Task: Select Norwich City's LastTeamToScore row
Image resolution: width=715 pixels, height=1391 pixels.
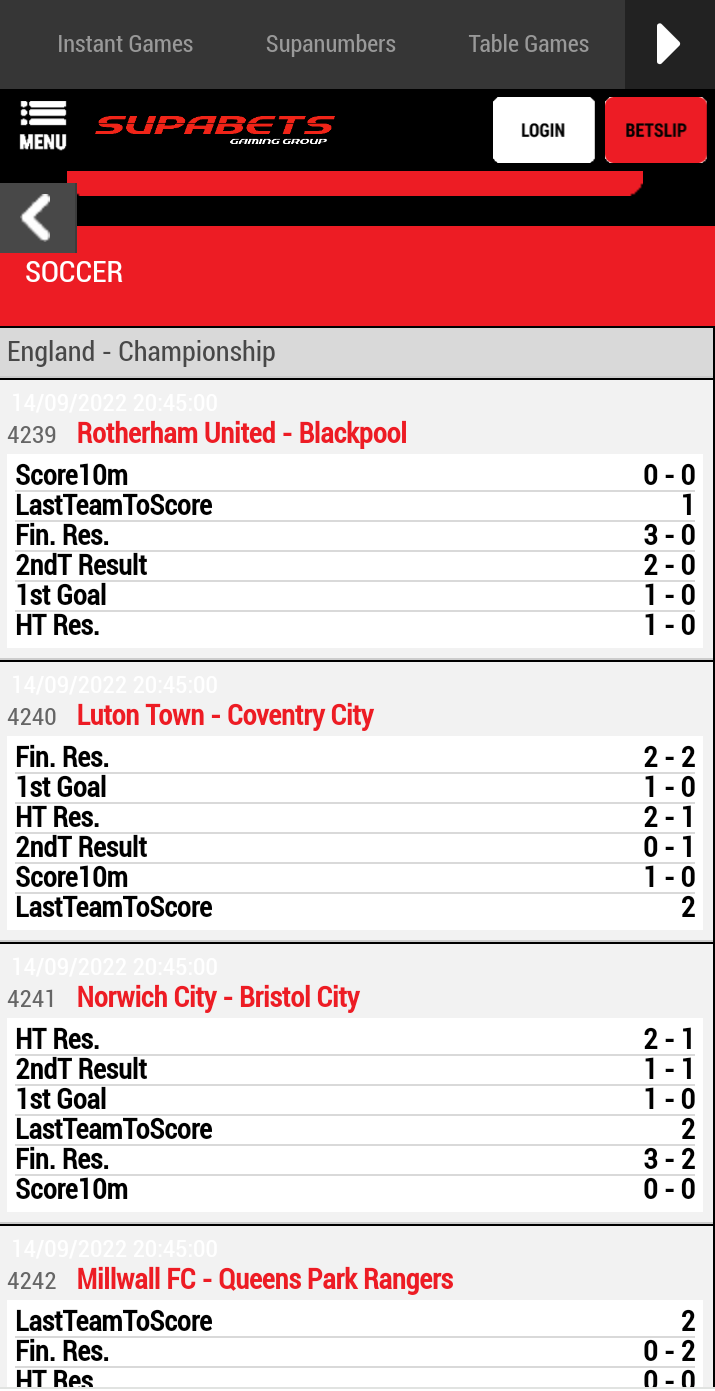Action: coord(355,1129)
